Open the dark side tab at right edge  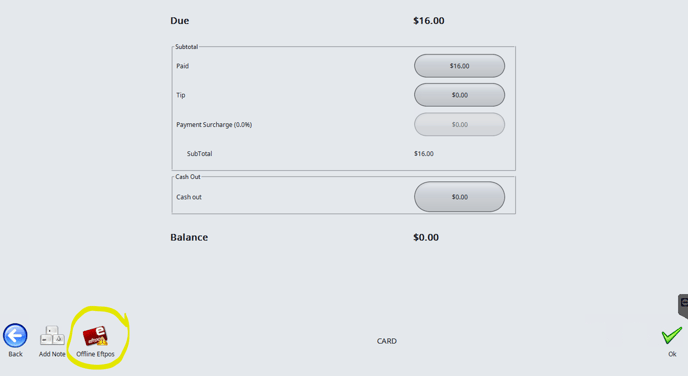coord(683,306)
